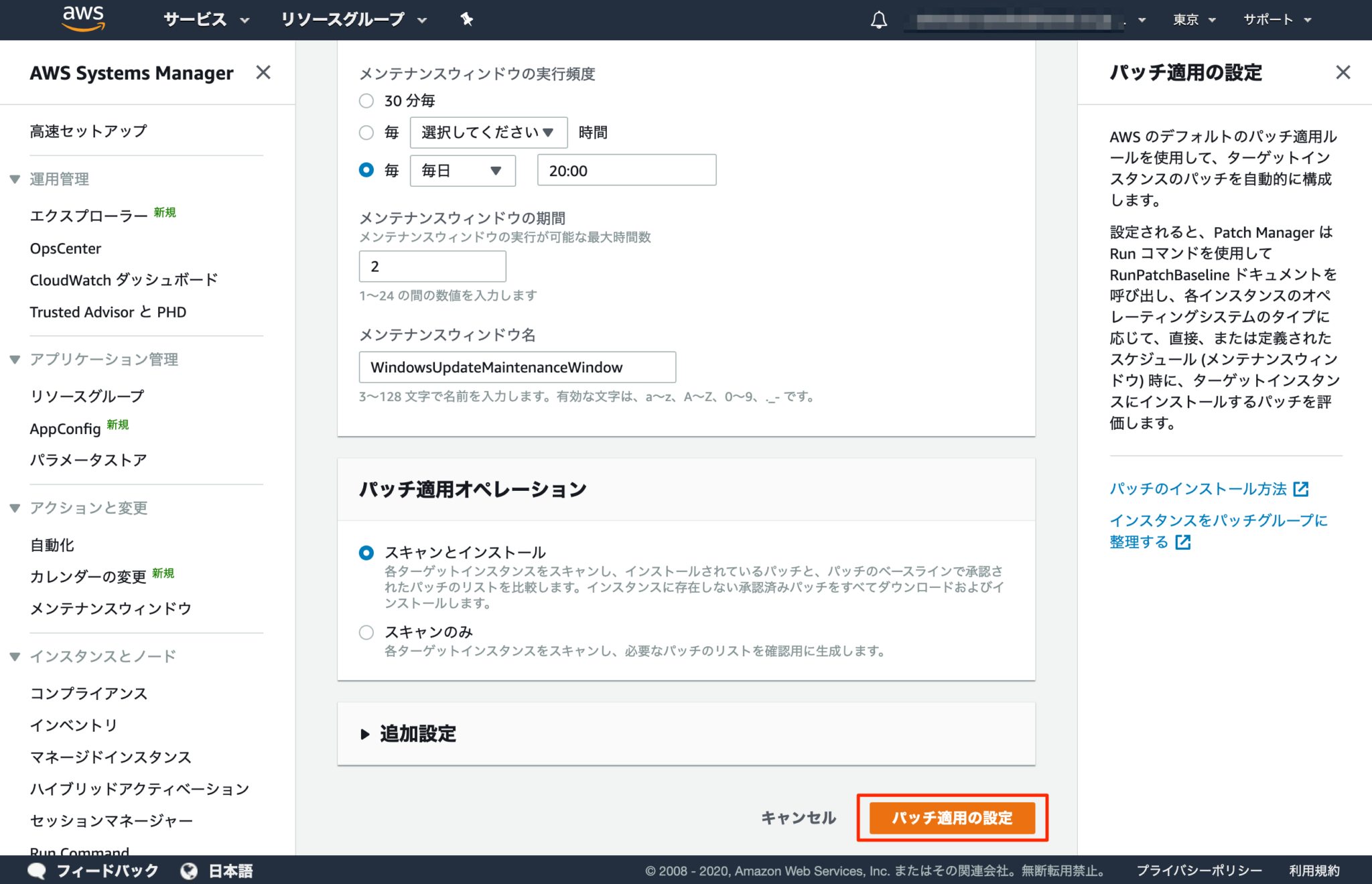Click the フィードバック speech bubble icon

(x=37, y=870)
